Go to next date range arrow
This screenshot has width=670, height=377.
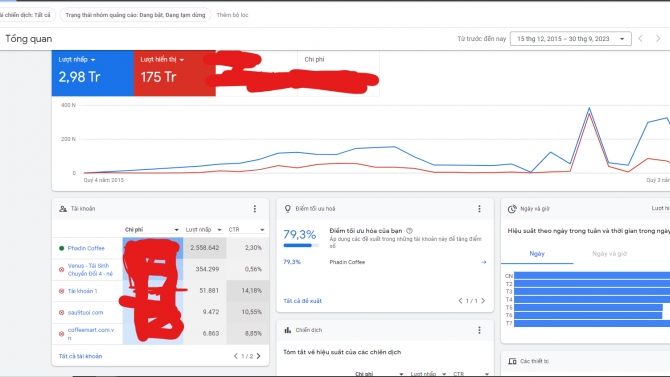click(x=658, y=38)
